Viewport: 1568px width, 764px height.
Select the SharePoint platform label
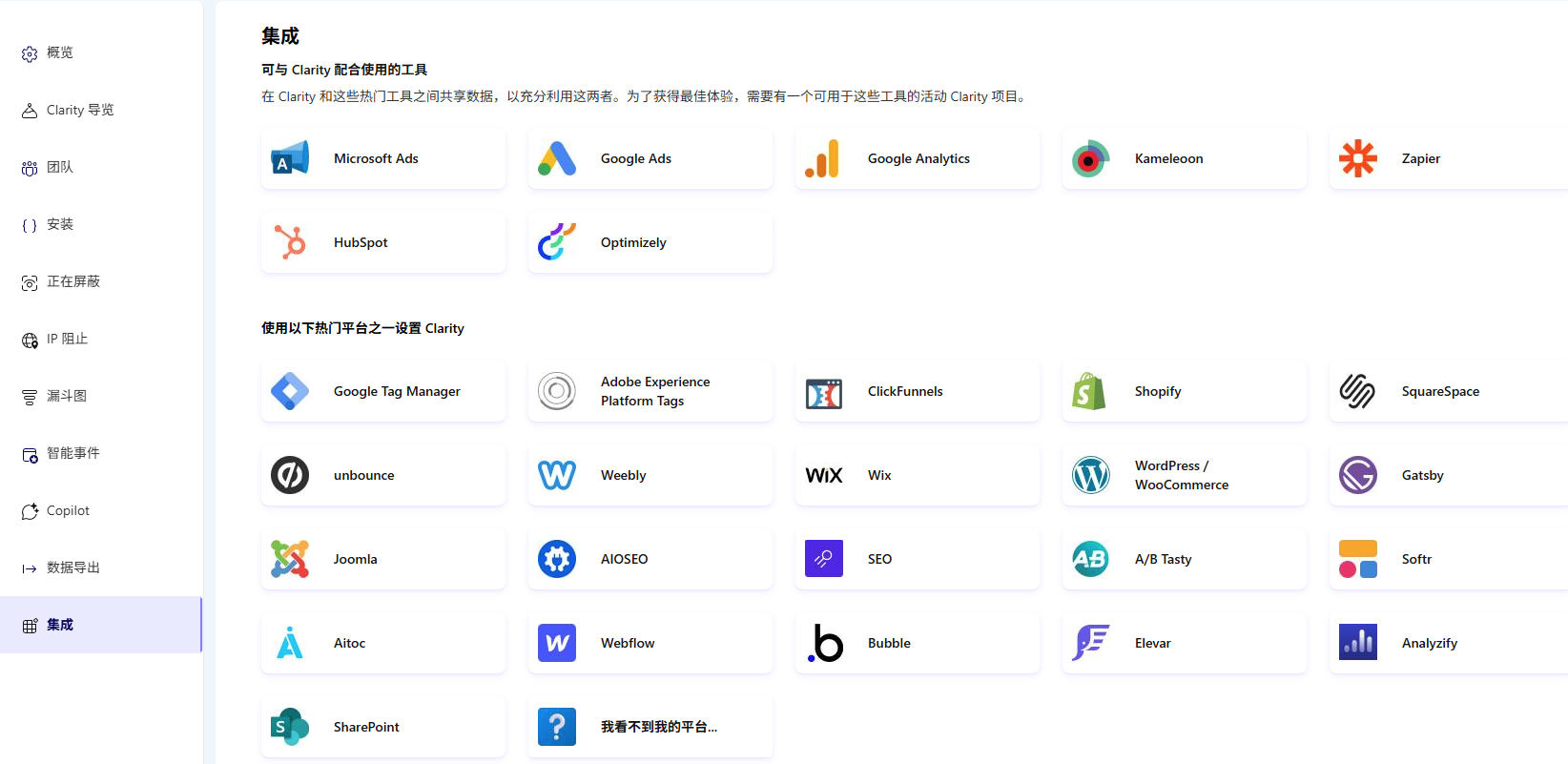coord(366,727)
